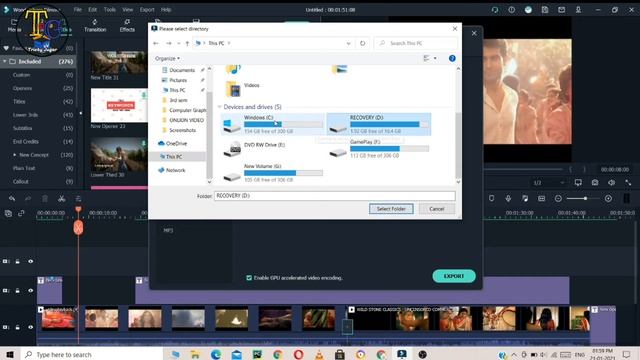This screenshot has height=360, width=640.
Task: Open the Tools menu
Action: tap(109, 9)
